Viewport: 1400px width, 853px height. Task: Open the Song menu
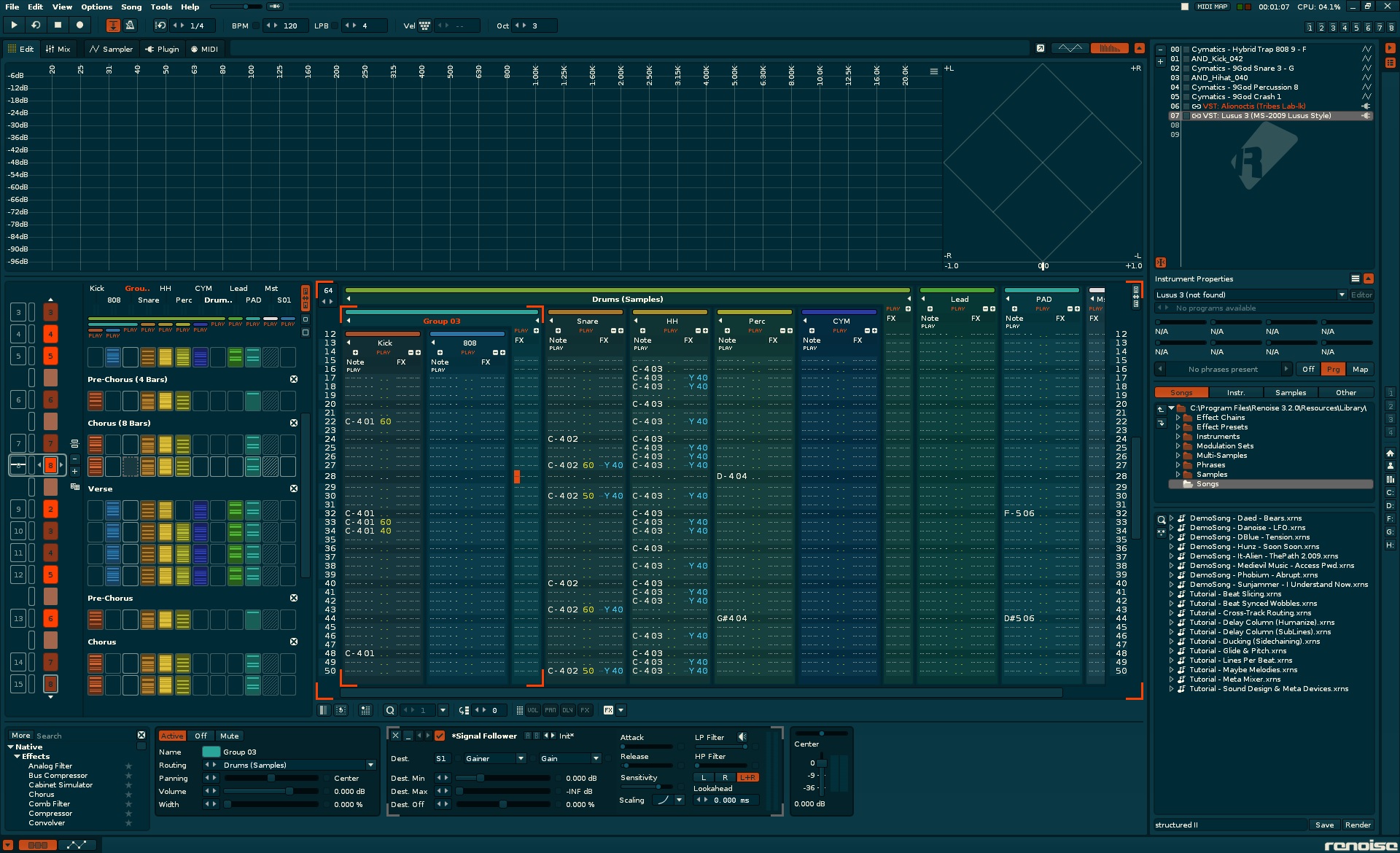tap(131, 7)
